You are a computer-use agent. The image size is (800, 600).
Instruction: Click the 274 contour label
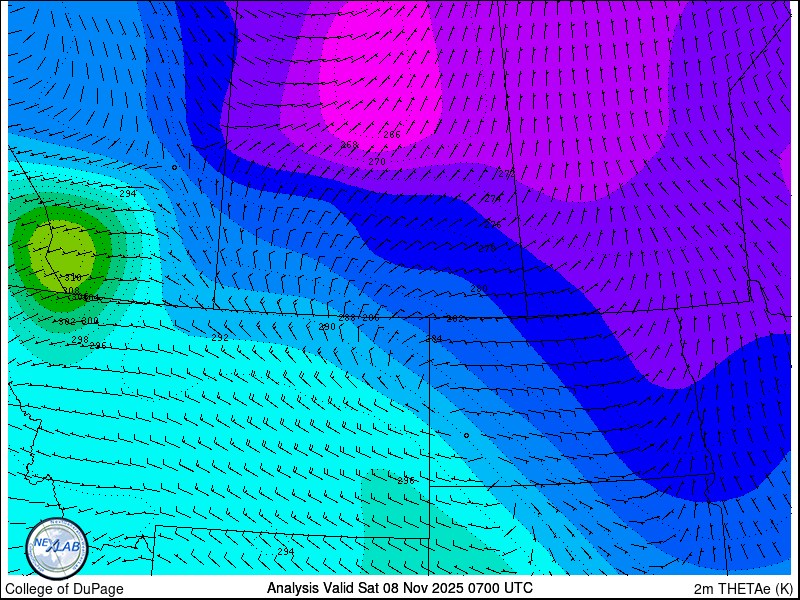[x=493, y=198]
